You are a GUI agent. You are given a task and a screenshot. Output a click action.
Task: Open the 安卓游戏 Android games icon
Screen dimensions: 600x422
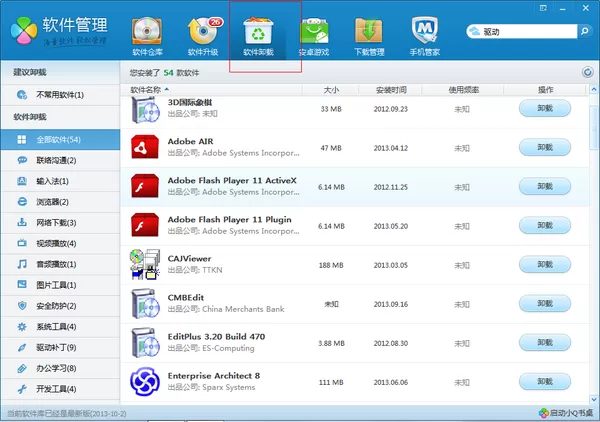(x=314, y=31)
